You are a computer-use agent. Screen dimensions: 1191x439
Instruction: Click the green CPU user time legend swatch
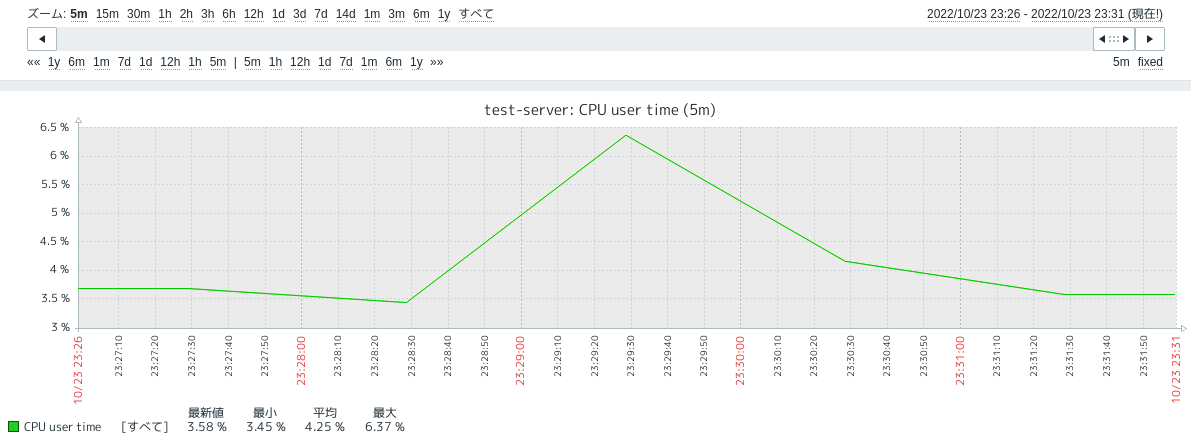[x=13, y=427]
